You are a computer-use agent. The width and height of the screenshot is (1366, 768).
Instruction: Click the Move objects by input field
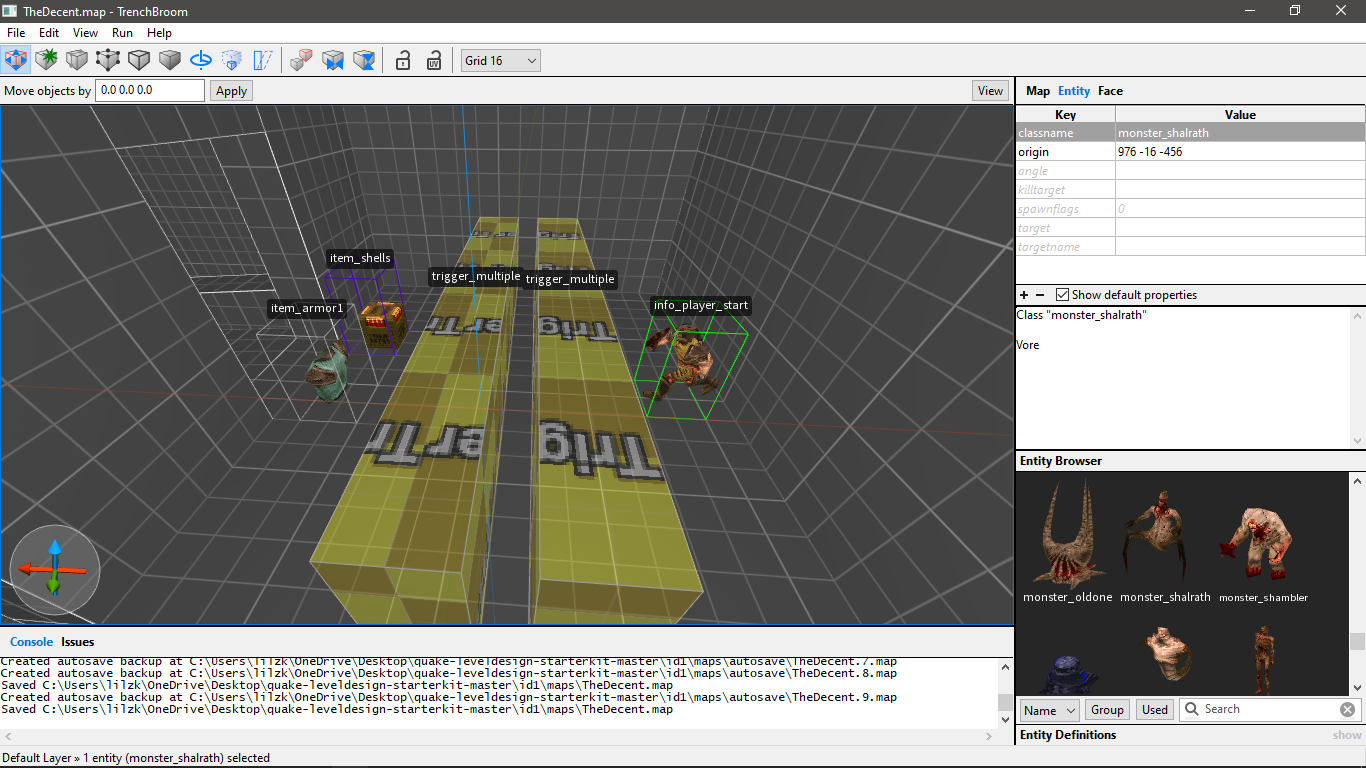(x=150, y=90)
